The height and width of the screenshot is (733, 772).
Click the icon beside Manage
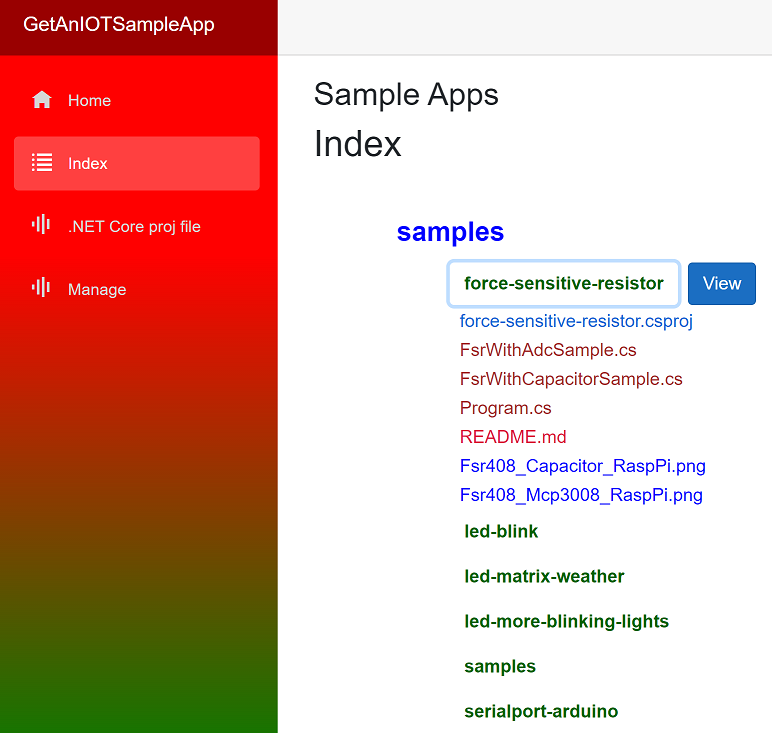41,287
